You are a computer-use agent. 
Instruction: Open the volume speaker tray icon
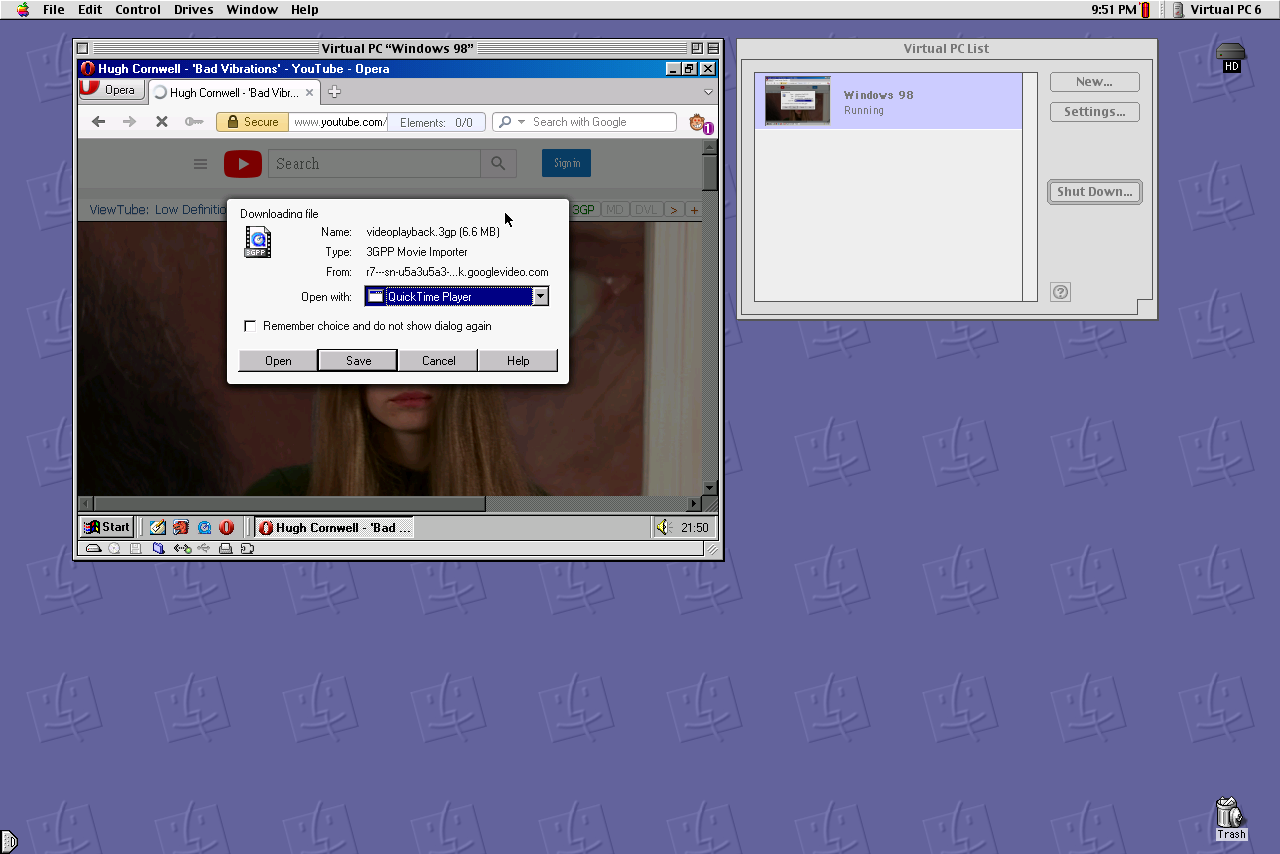coord(662,527)
